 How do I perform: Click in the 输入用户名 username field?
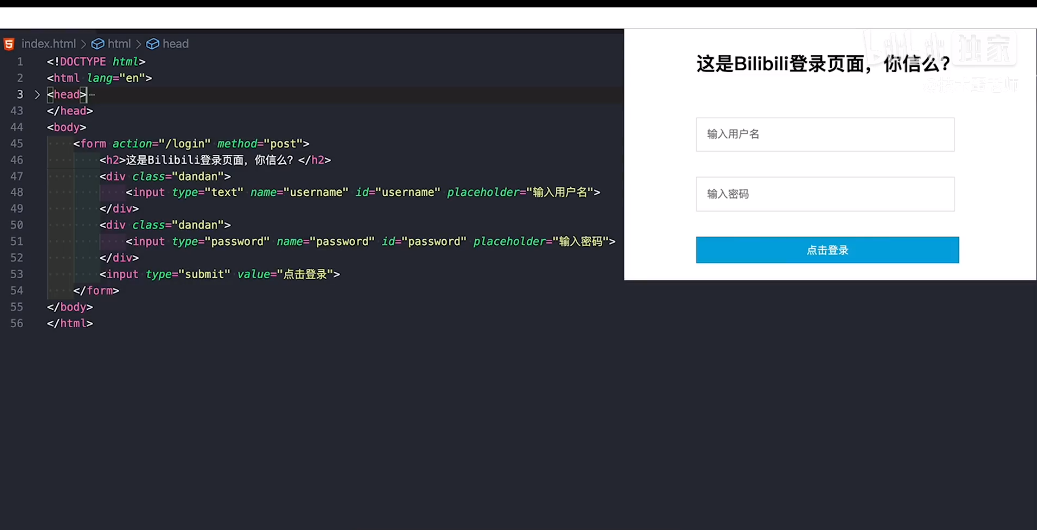(x=825, y=134)
